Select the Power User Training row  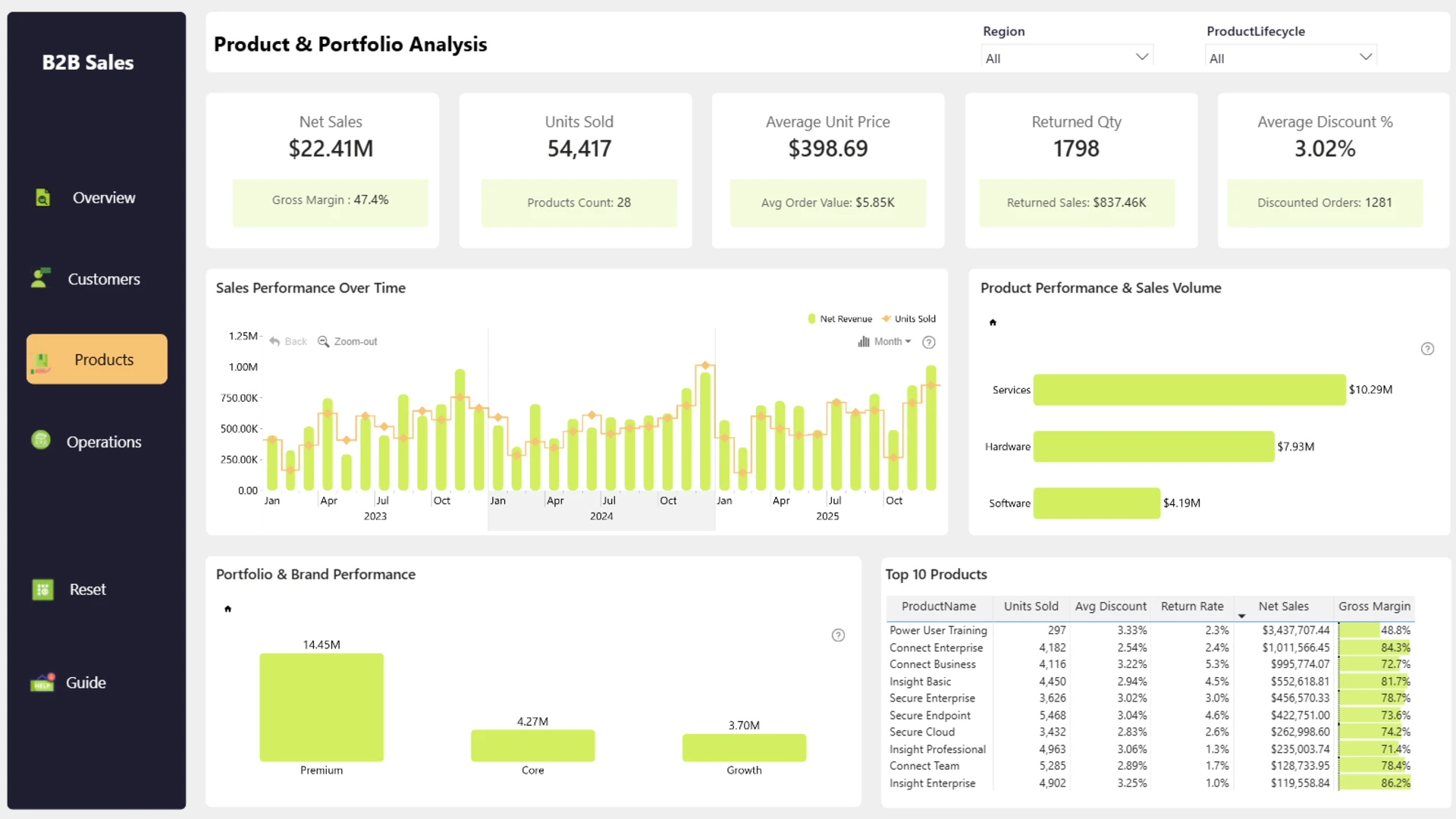click(x=1150, y=630)
